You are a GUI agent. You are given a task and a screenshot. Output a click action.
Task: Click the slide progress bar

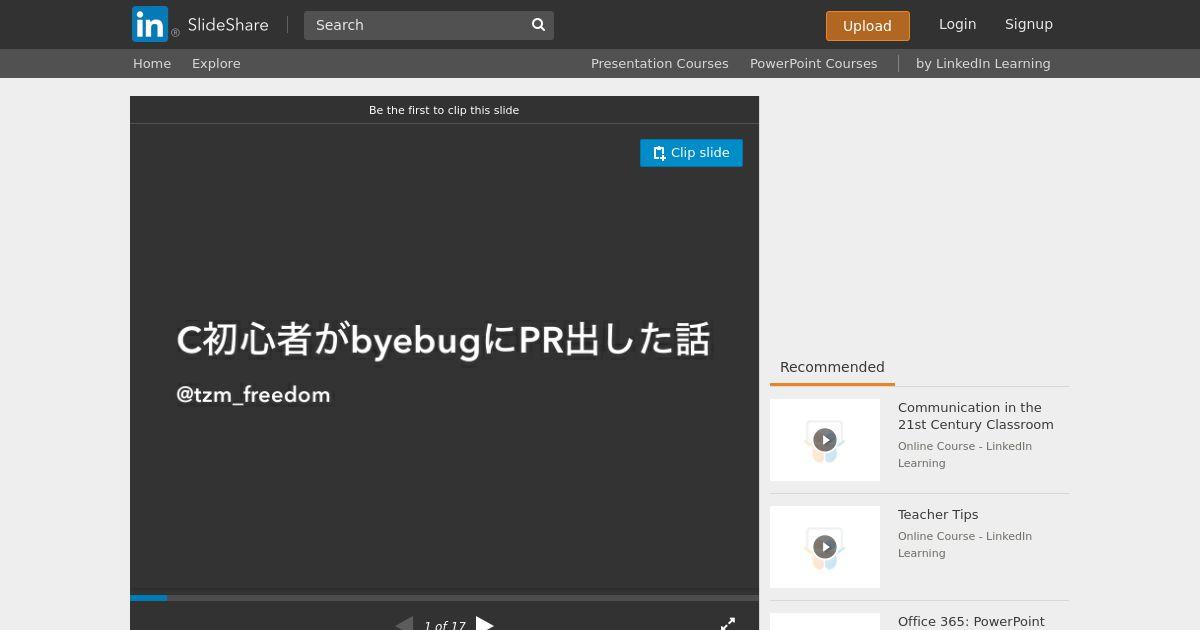444,598
